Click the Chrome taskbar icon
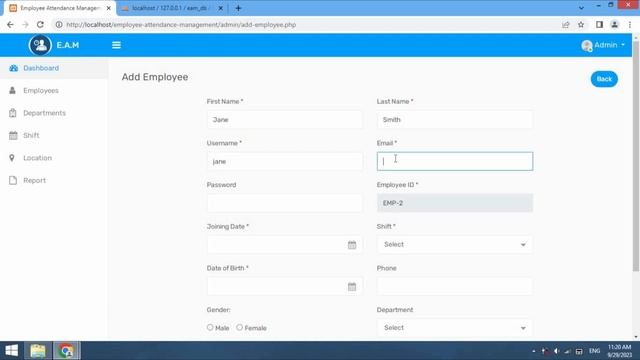This screenshot has width=640, height=360. tap(67, 351)
